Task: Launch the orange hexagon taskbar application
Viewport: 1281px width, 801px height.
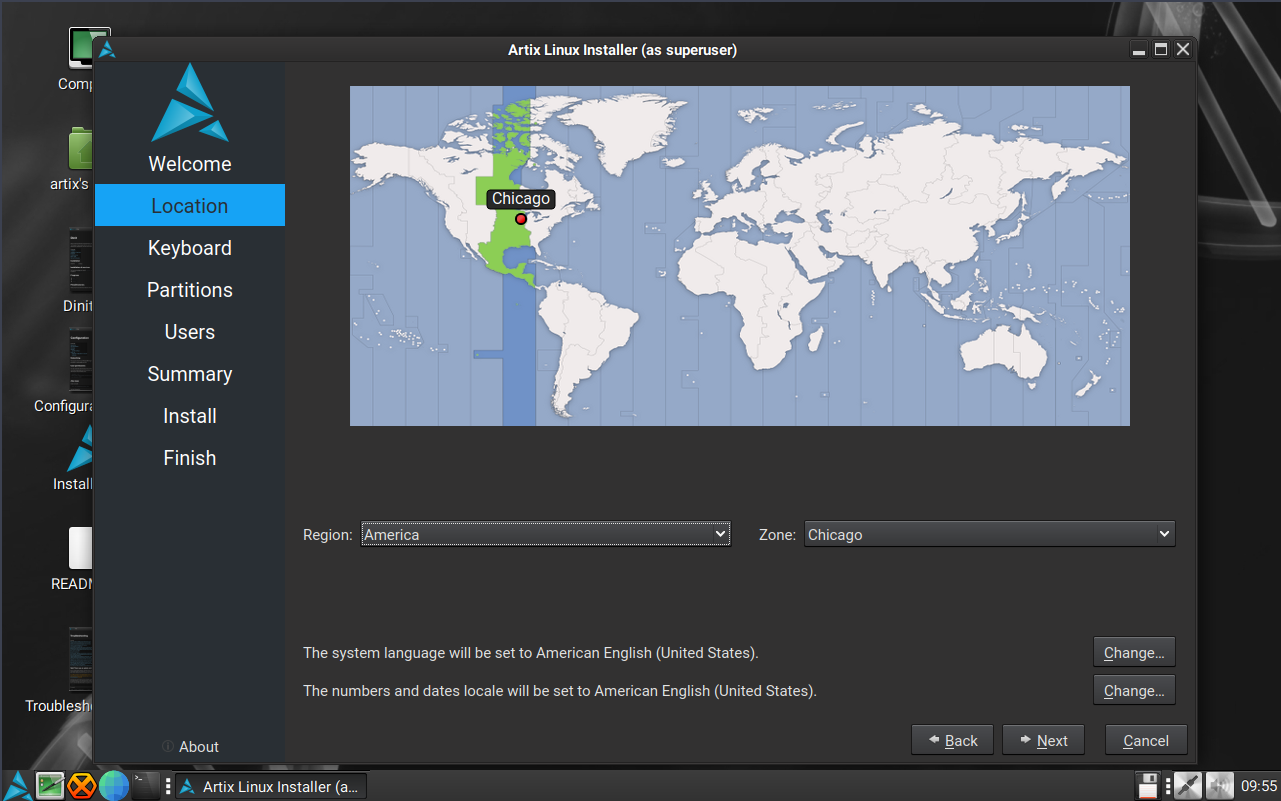Action: [82, 786]
